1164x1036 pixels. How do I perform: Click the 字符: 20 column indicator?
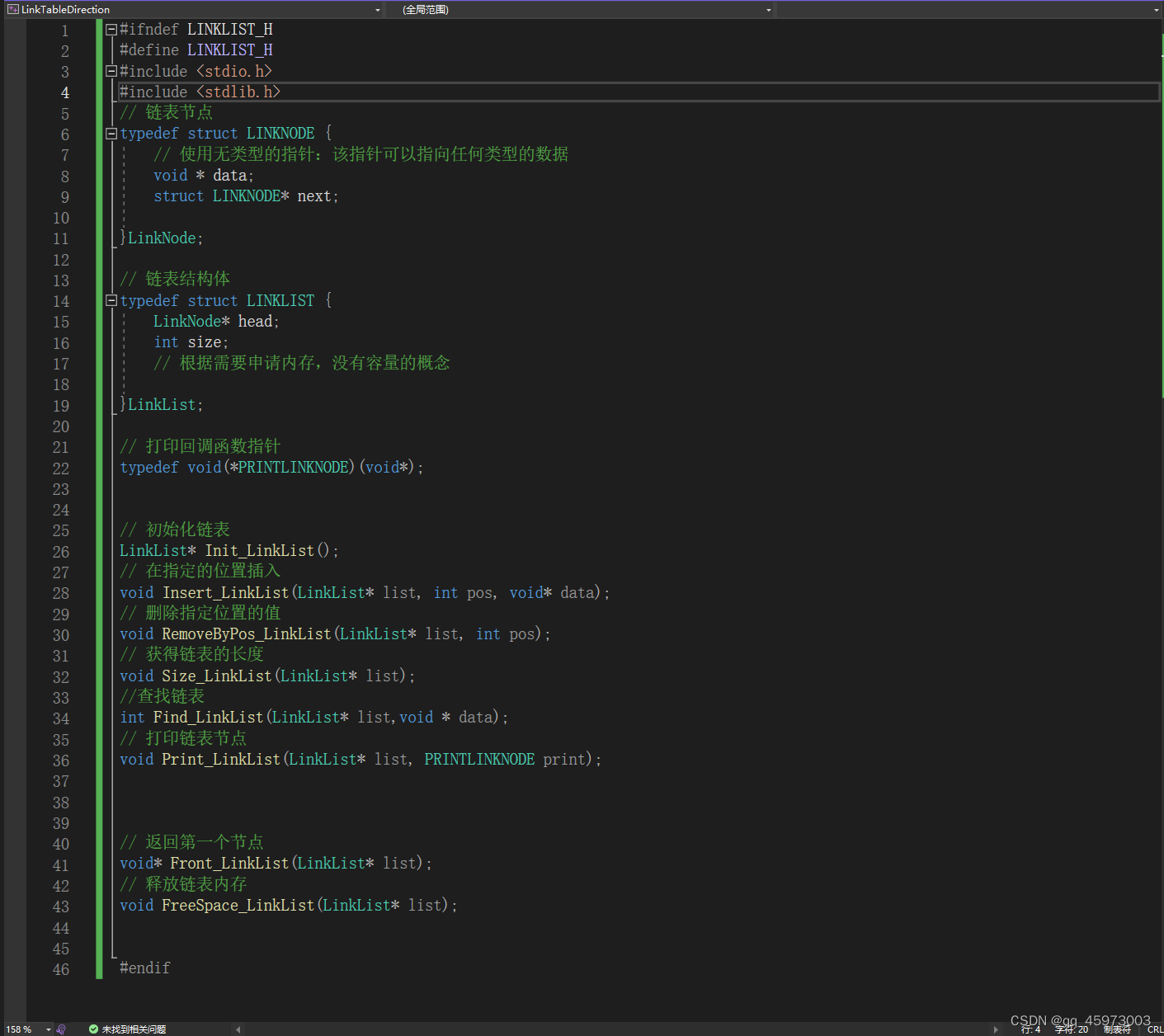click(x=1071, y=1029)
